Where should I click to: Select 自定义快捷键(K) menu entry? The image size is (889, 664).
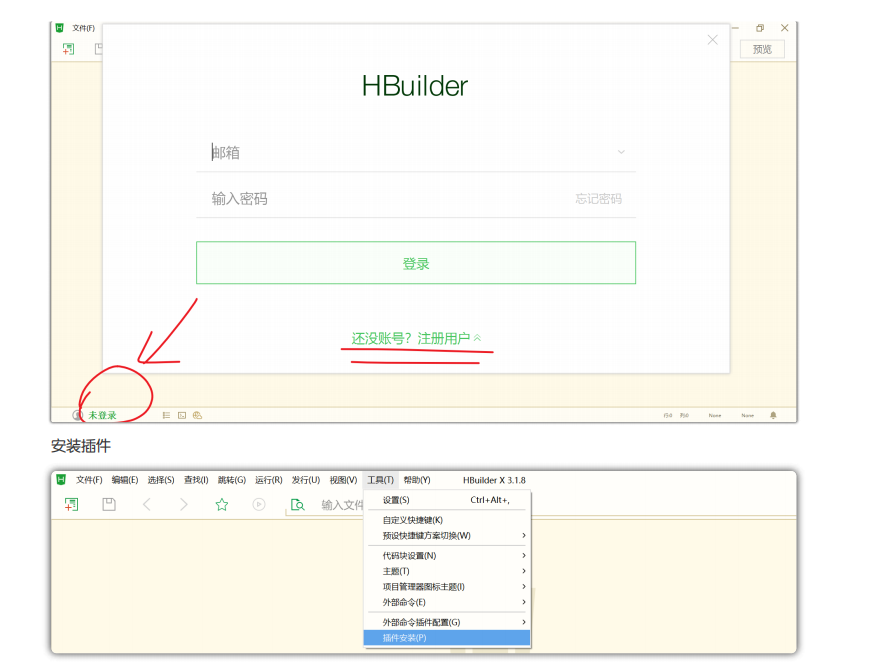(x=447, y=520)
